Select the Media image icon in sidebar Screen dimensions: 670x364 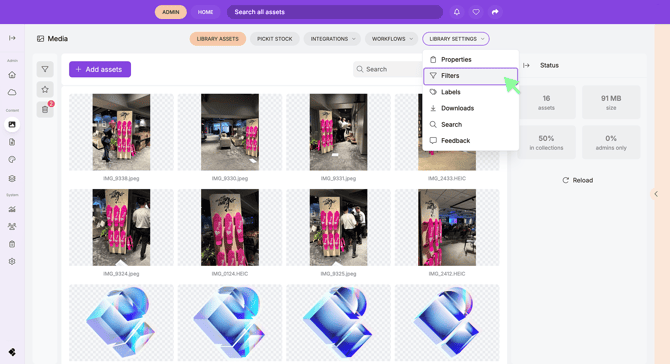[x=12, y=124]
